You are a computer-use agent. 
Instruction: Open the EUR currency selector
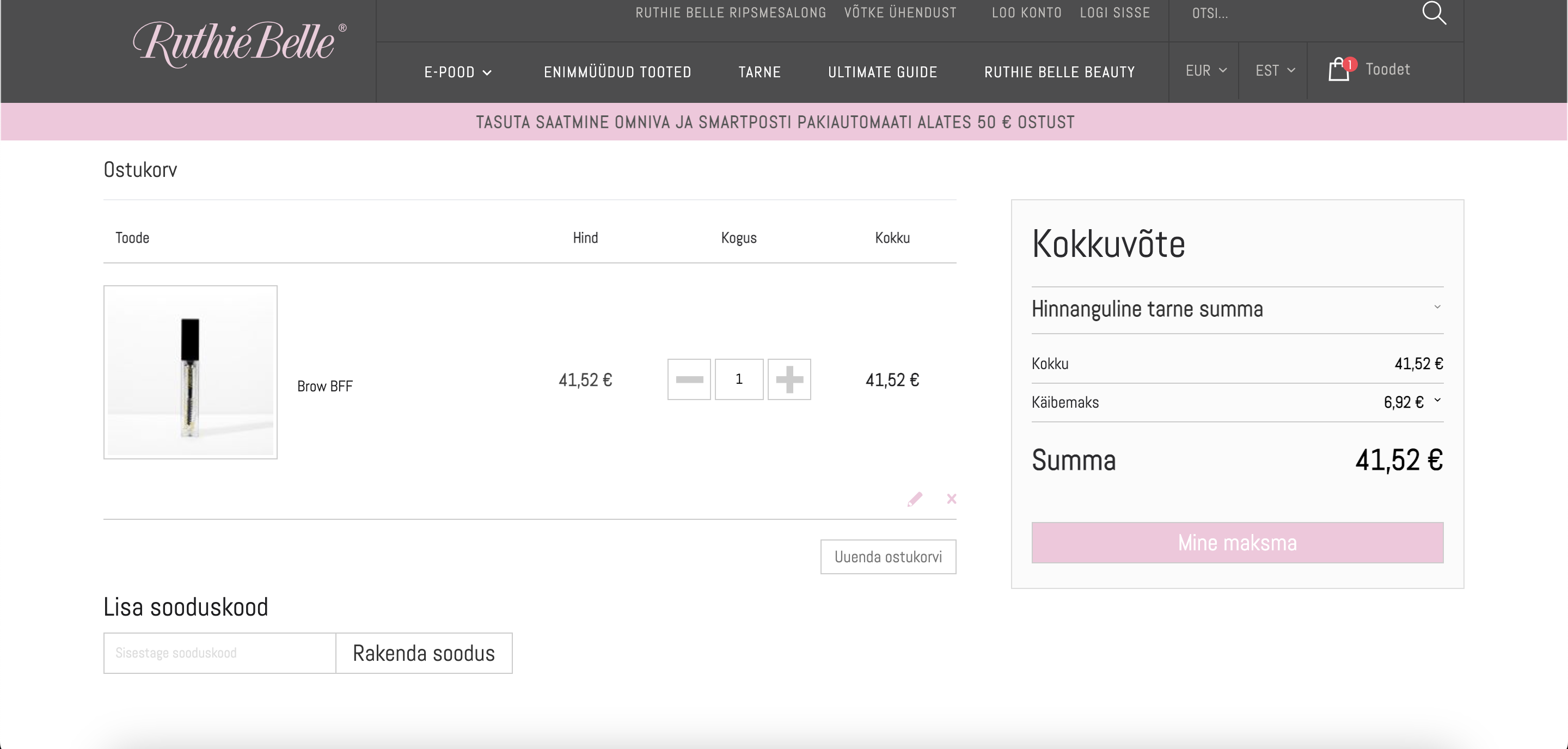1205,71
